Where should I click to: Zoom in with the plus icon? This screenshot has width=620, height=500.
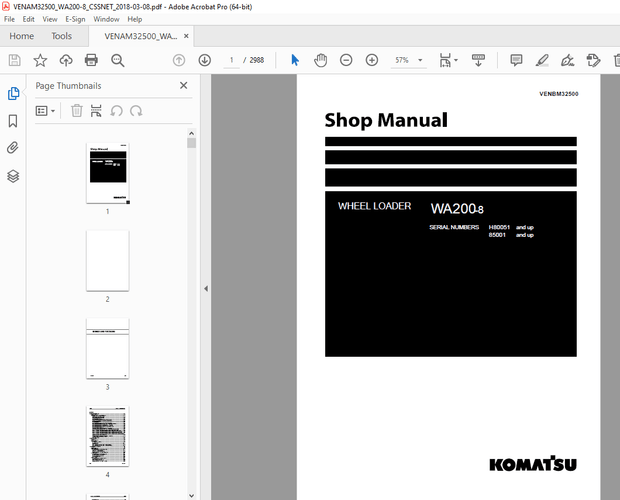point(372,60)
